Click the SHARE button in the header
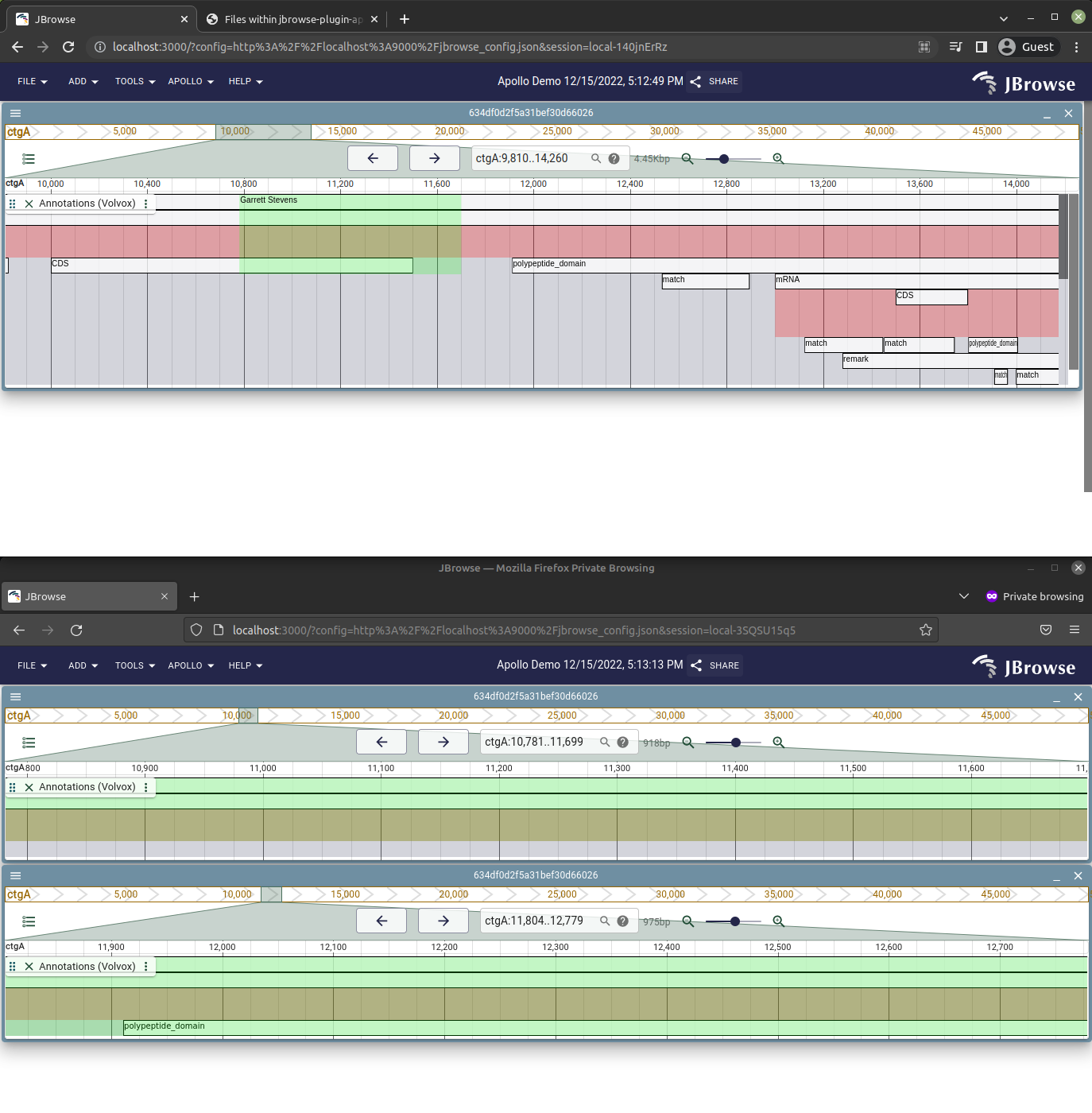1092x1113 pixels. click(713, 81)
